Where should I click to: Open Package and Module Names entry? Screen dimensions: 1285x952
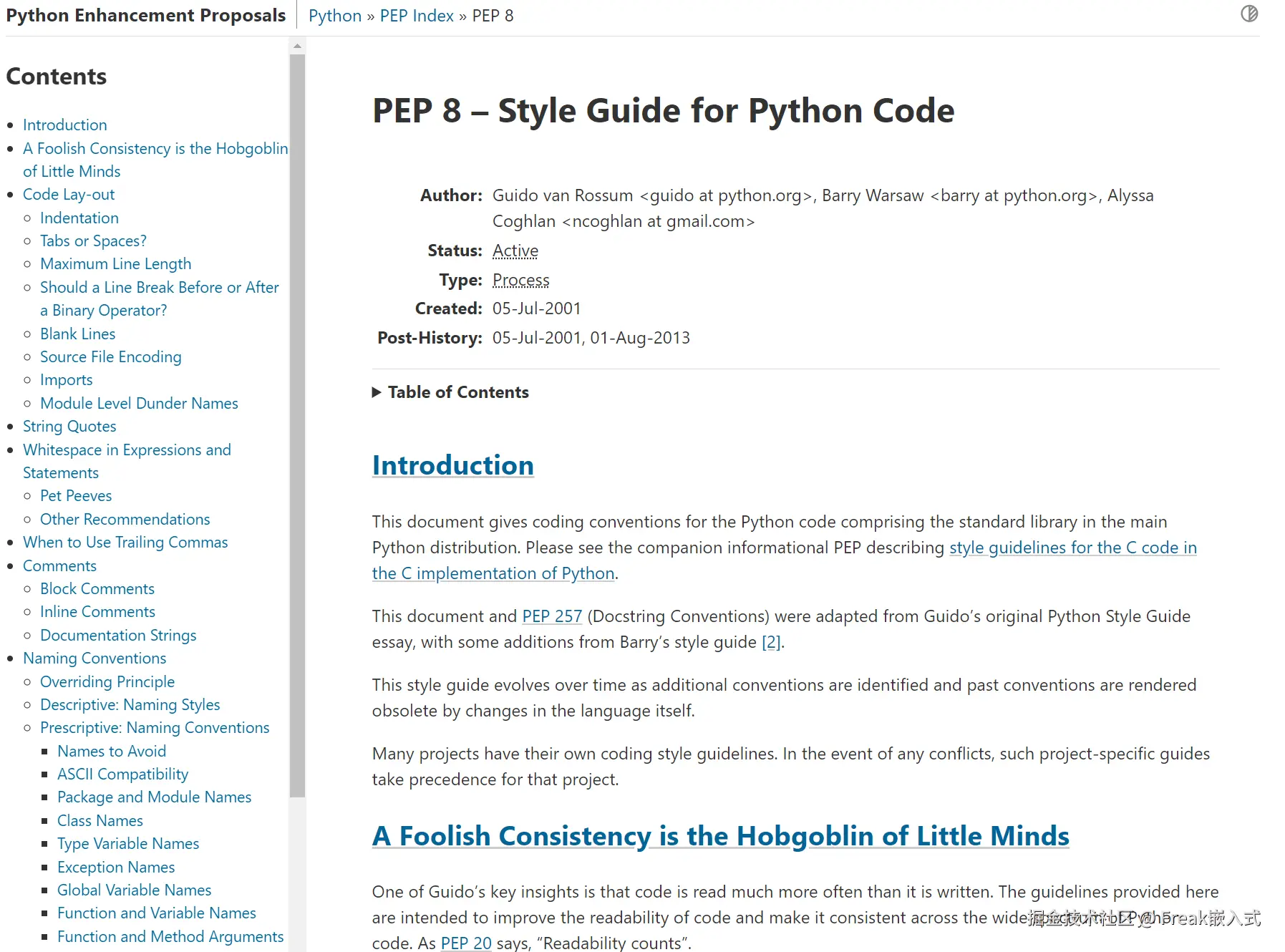pos(155,797)
